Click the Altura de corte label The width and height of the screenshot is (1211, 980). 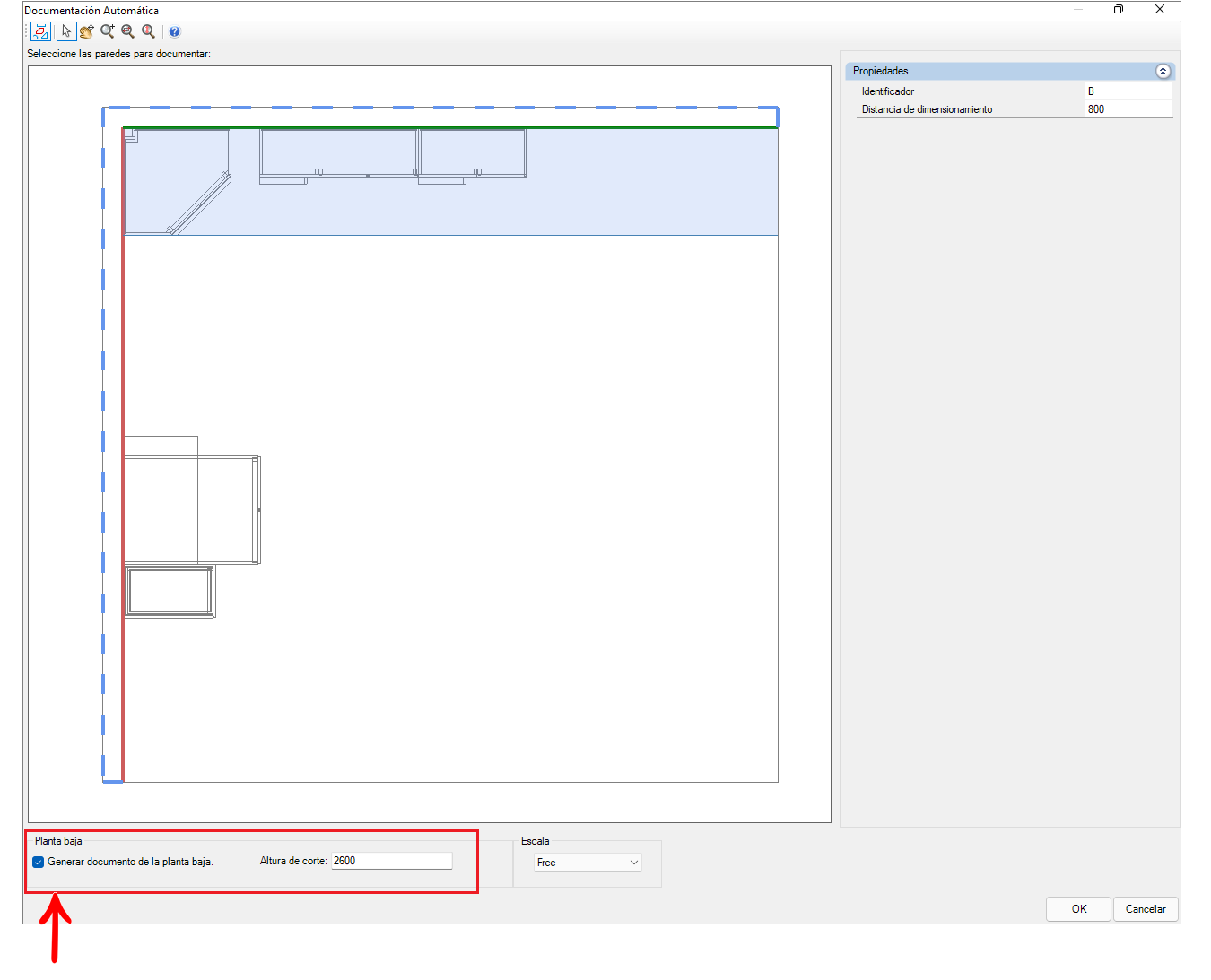[293, 861]
